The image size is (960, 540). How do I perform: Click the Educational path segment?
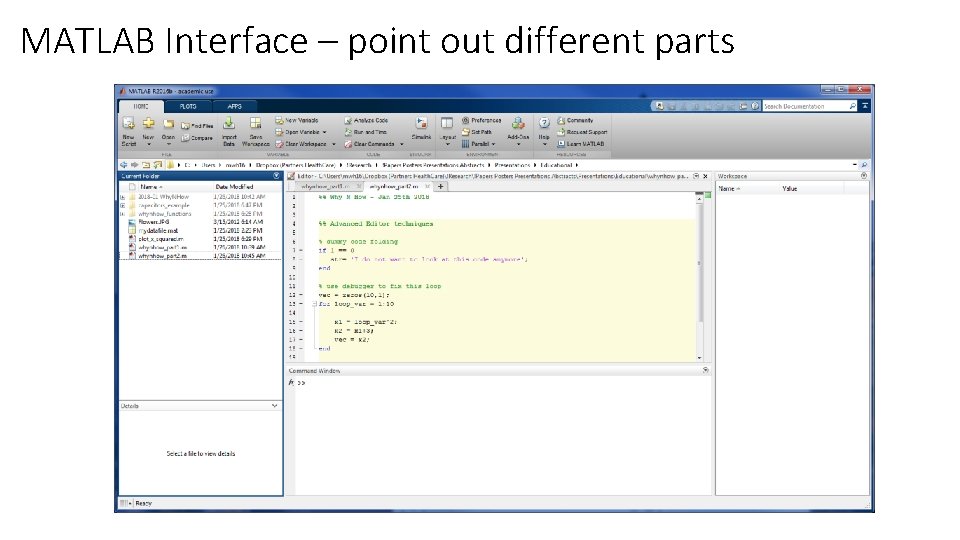(x=556, y=165)
